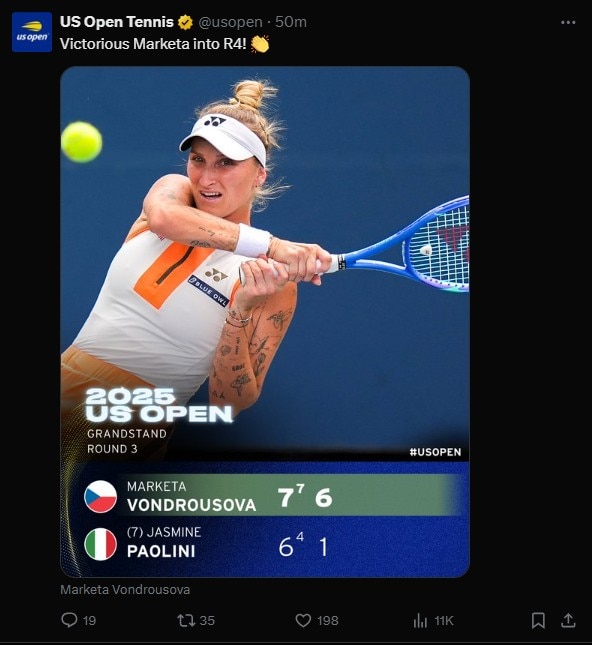
Task: Repost this tweet with retweet icon
Action: (x=185, y=620)
